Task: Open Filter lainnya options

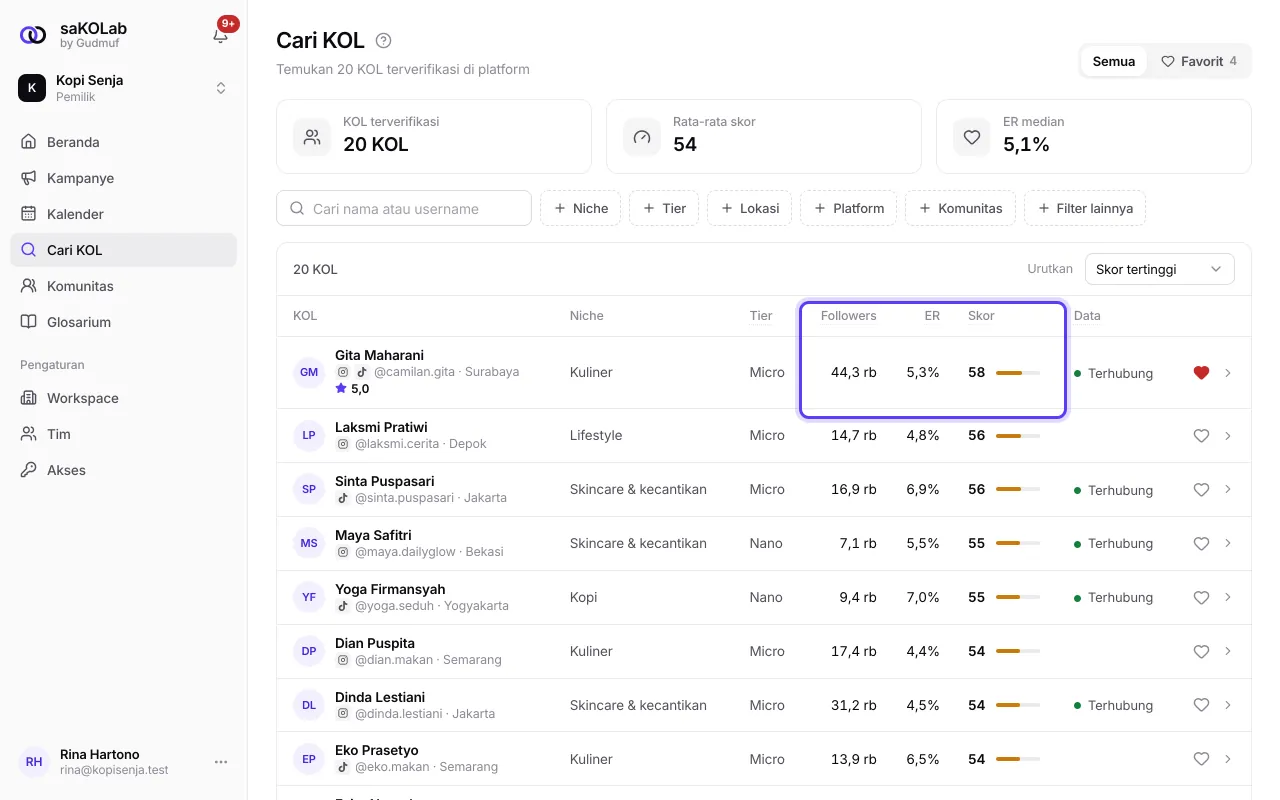Action: tap(1085, 208)
